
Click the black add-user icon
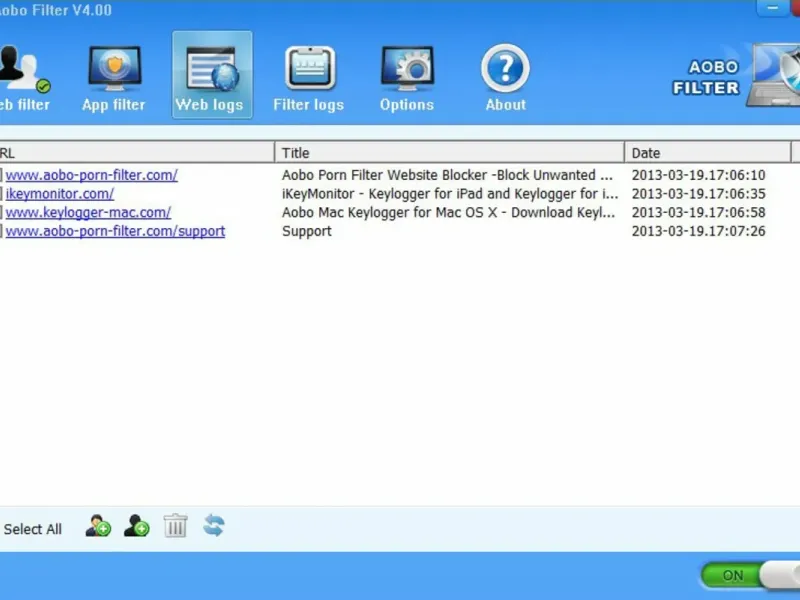pos(136,526)
